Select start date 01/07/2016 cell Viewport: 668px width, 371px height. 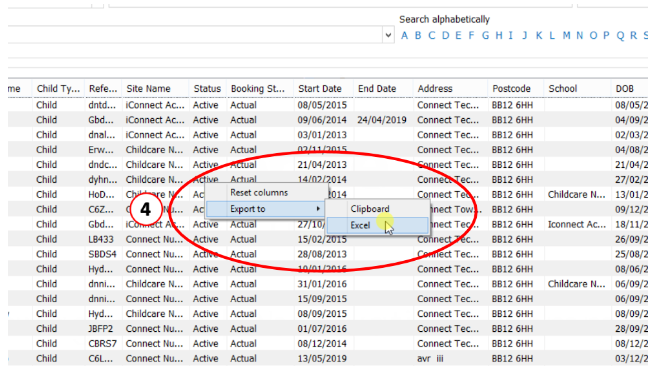tap(322, 328)
